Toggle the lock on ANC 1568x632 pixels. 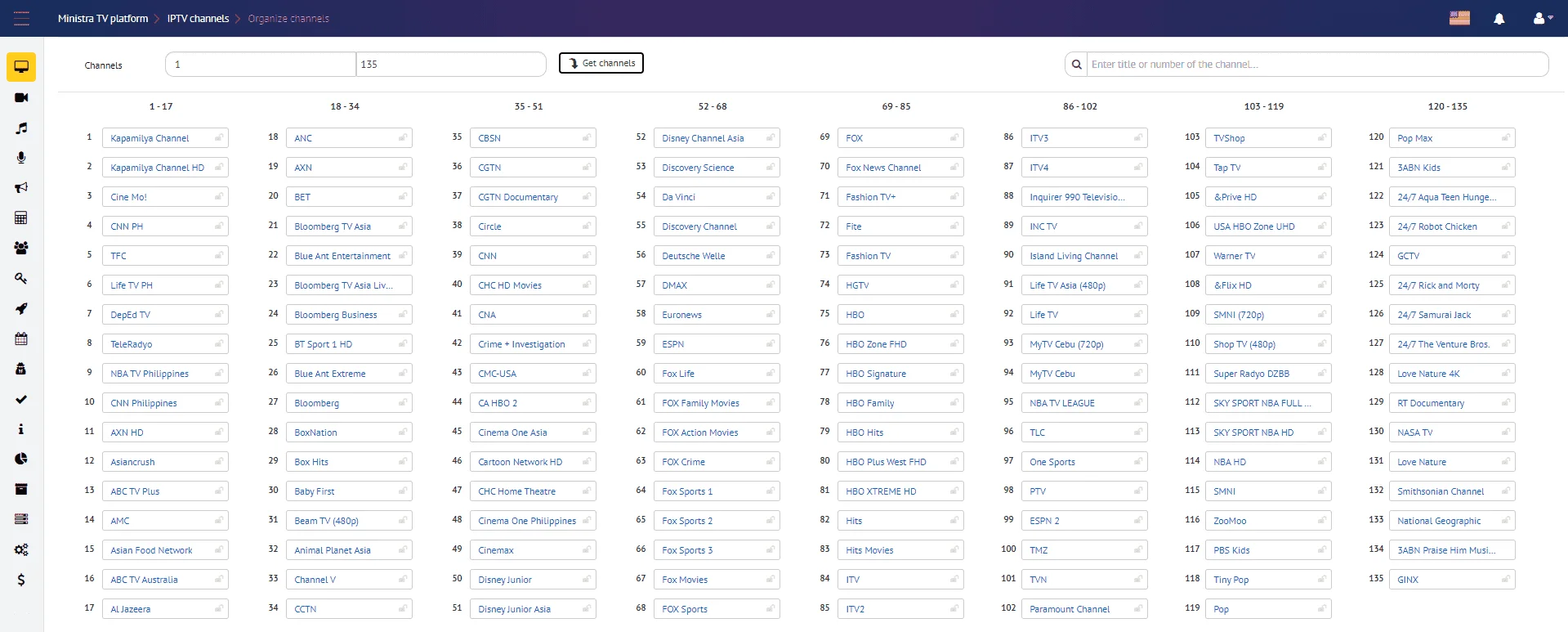click(x=403, y=137)
